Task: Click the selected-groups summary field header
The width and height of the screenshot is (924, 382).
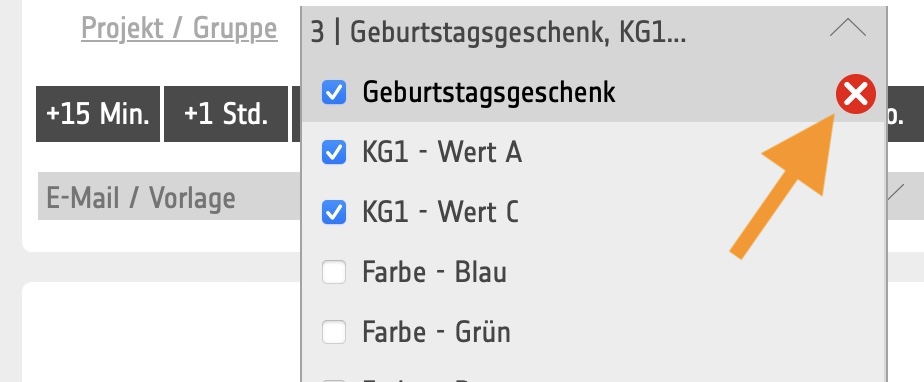Action: click(x=593, y=30)
